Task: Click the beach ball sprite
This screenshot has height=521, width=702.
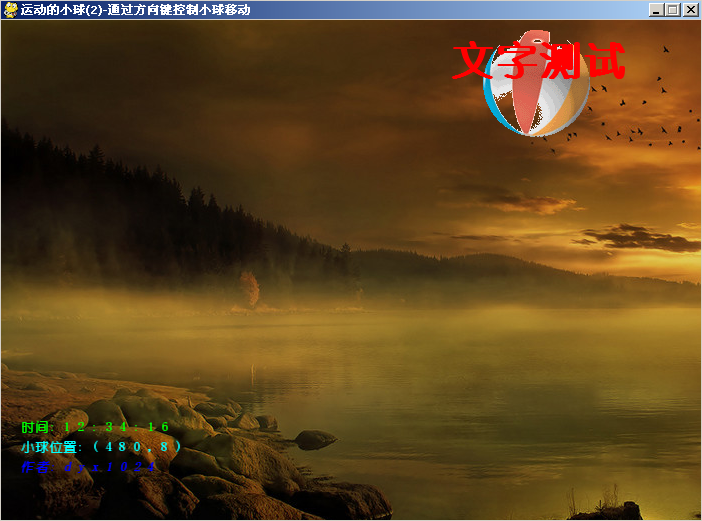Action: (536, 83)
